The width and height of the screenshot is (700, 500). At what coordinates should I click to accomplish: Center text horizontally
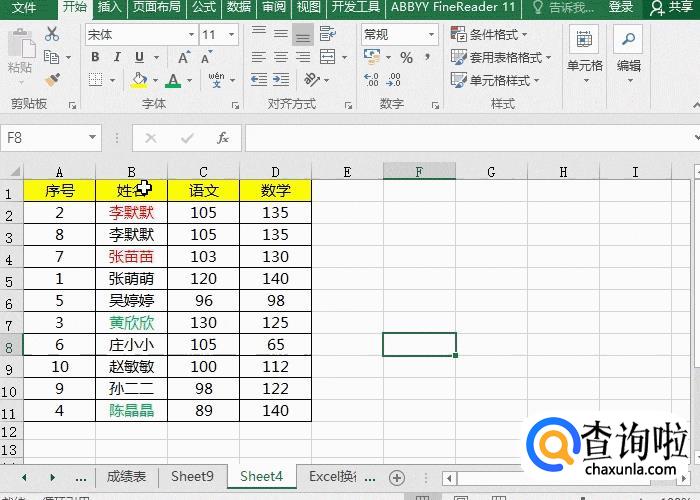click(281, 57)
